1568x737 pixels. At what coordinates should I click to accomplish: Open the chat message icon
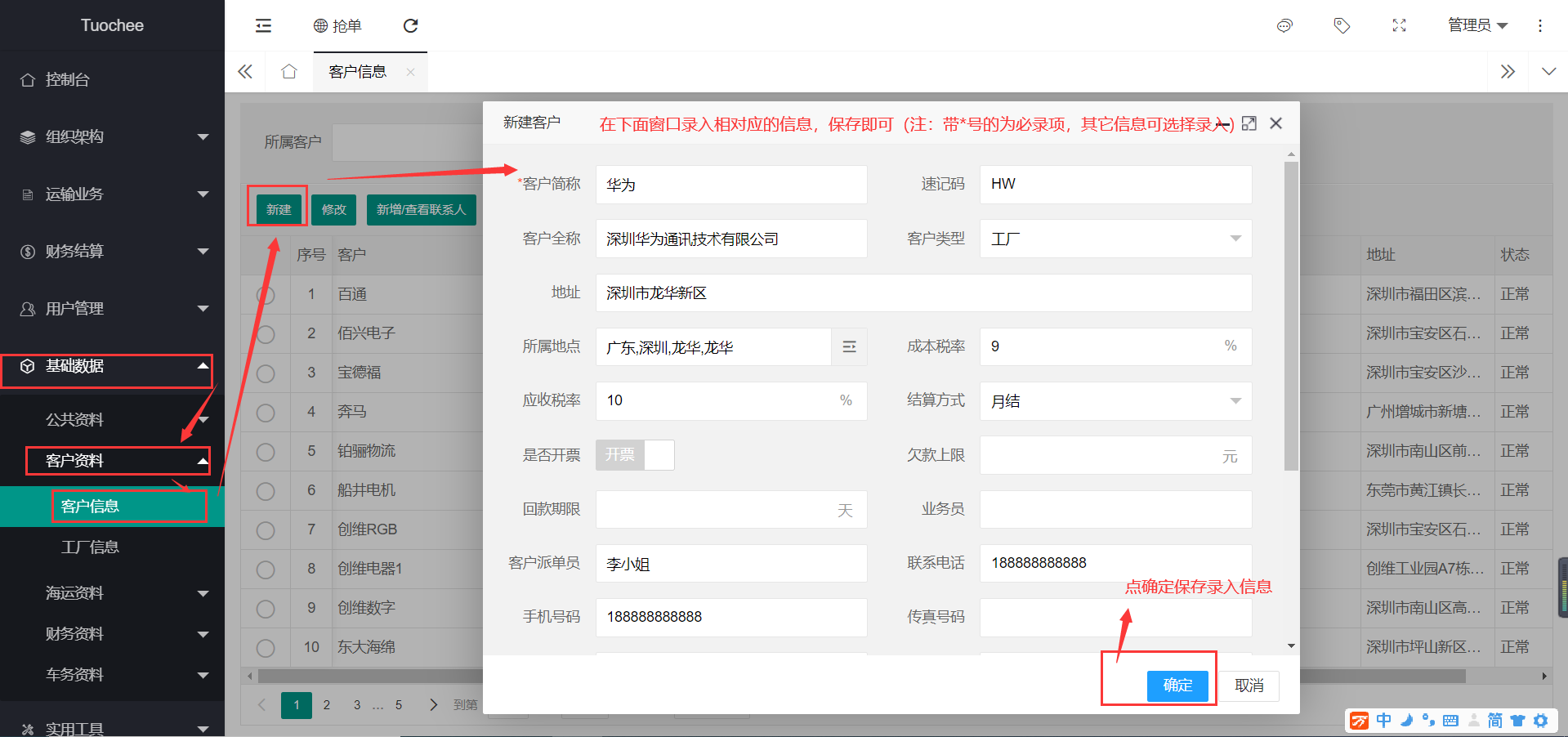(x=1284, y=26)
